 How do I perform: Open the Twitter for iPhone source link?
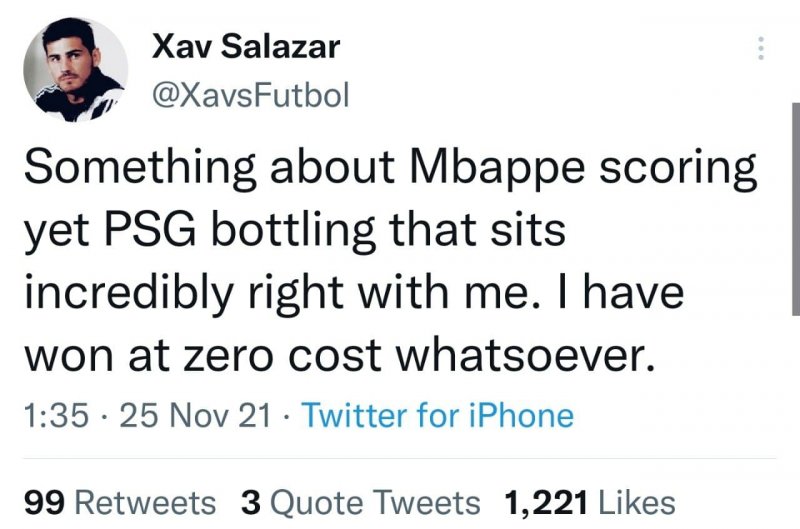[x=437, y=415]
